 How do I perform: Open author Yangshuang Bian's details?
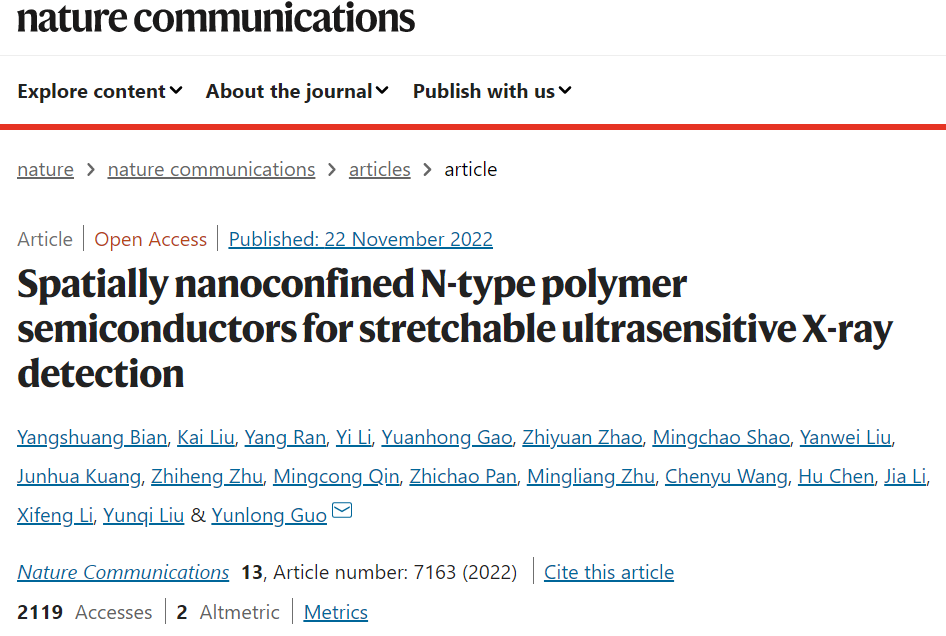(x=92, y=437)
